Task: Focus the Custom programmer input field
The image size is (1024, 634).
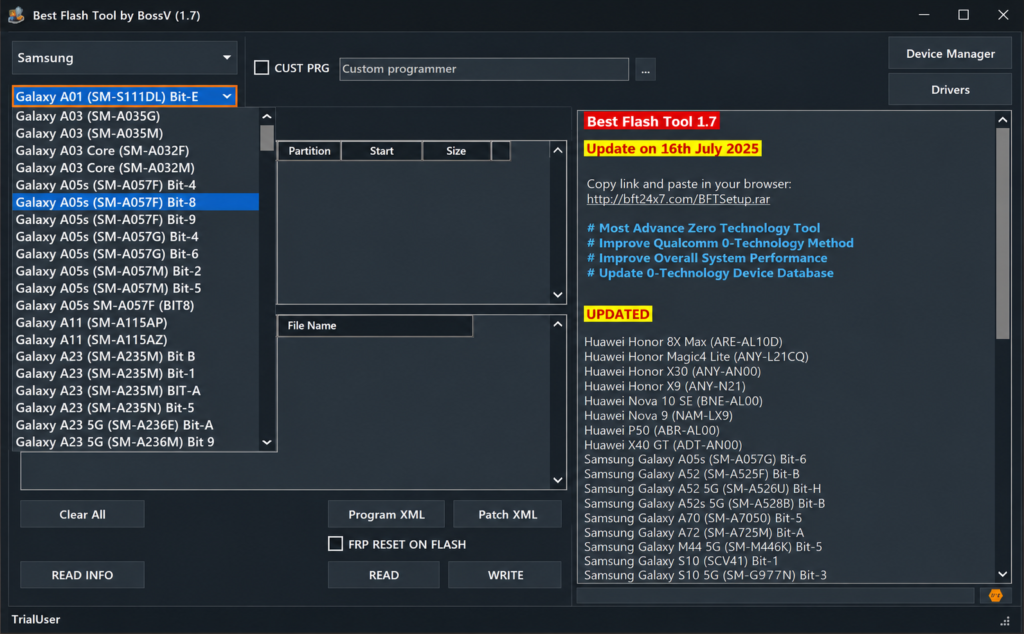Action: 484,69
